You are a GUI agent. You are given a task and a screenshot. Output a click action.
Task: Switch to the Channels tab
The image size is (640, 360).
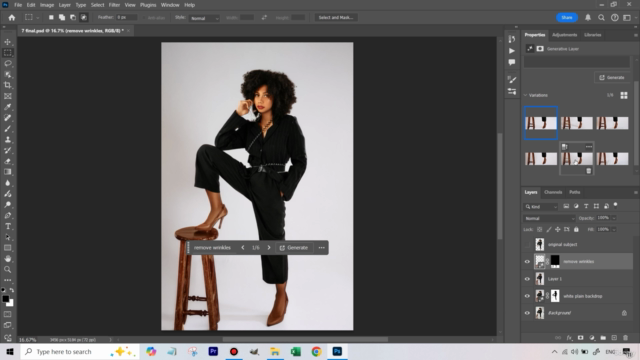click(553, 192)
